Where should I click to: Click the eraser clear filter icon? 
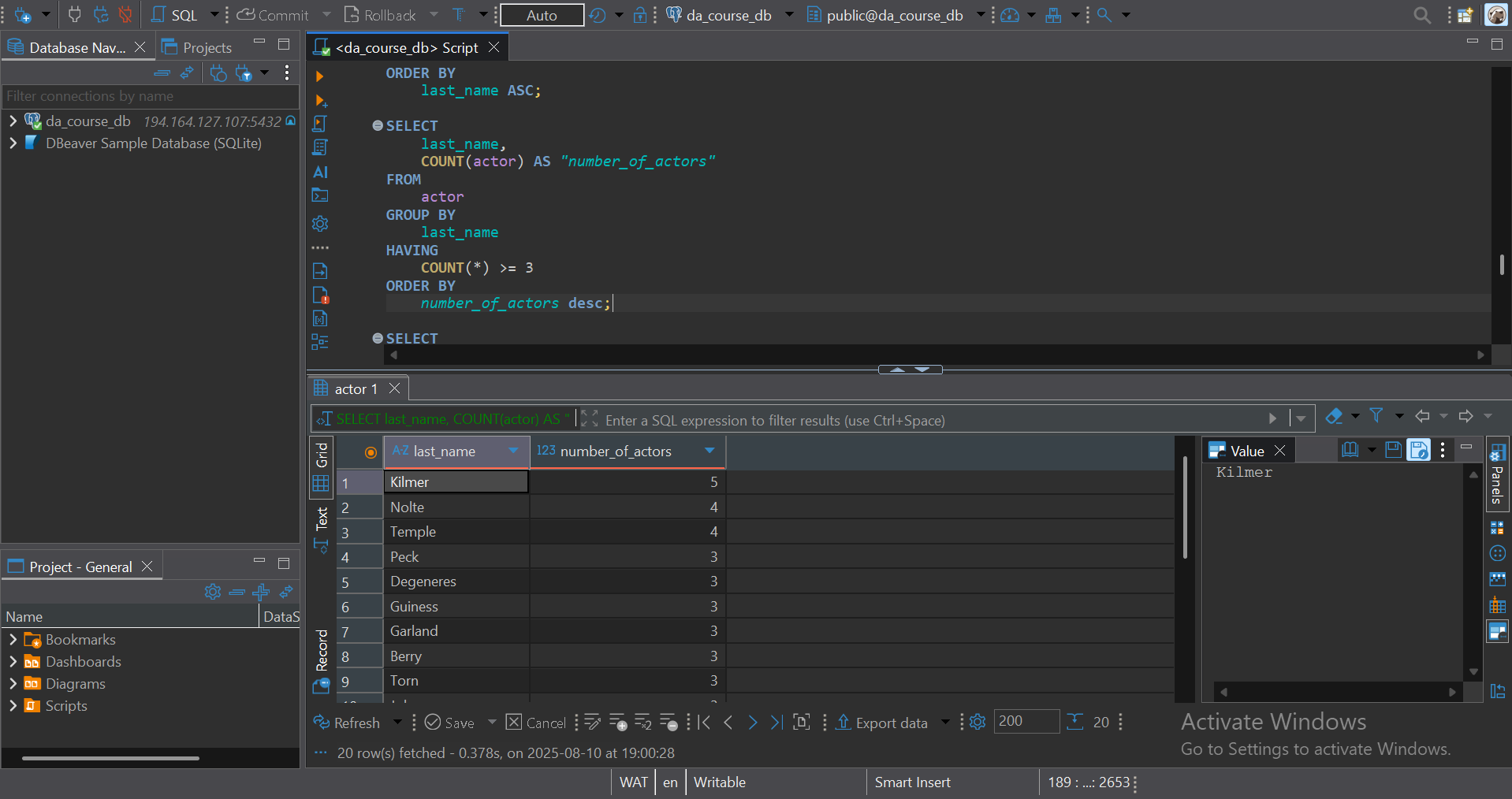coord(1334,416)
